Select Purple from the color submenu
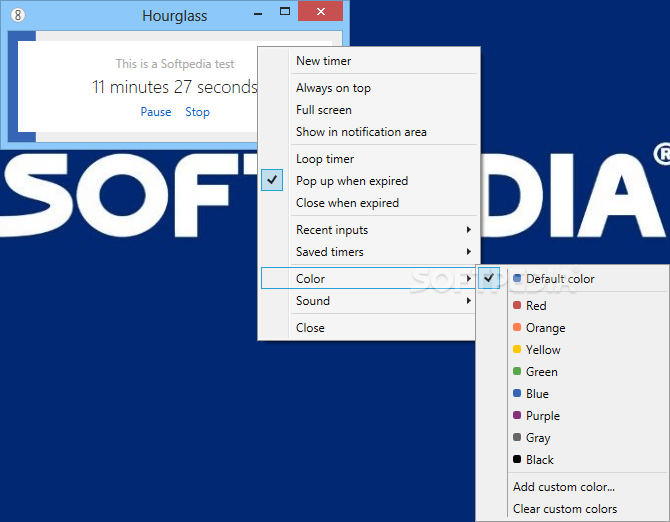Image resolution: width=670 pixels, height=522 pixels. point(572,416)
